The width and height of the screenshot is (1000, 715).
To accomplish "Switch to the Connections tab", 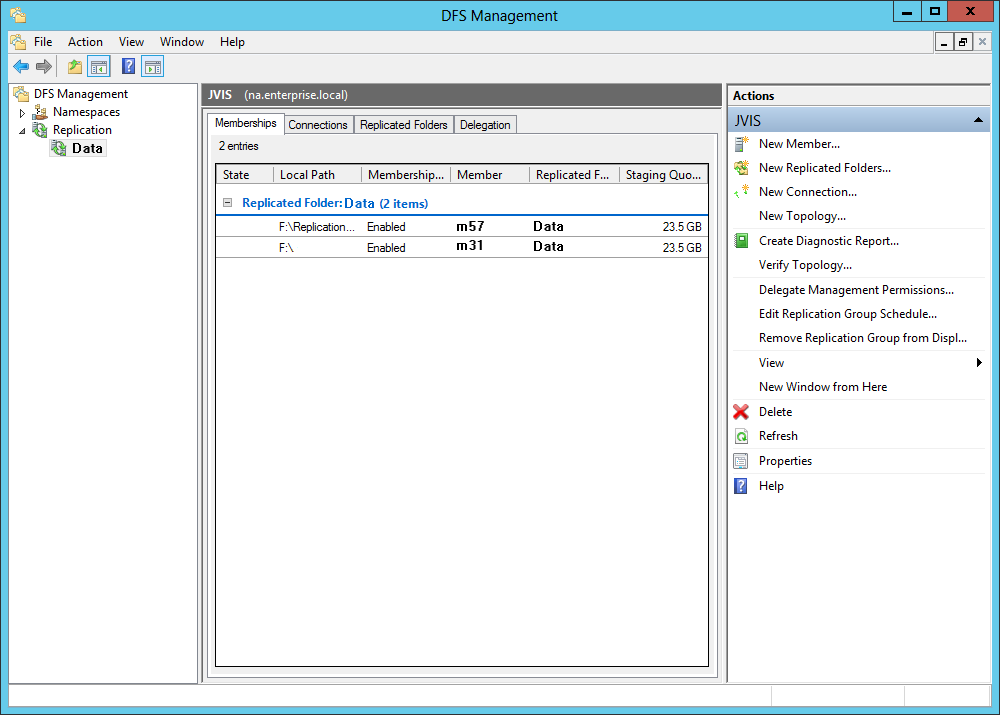I will pyautogui.click(x=317, y=124).
